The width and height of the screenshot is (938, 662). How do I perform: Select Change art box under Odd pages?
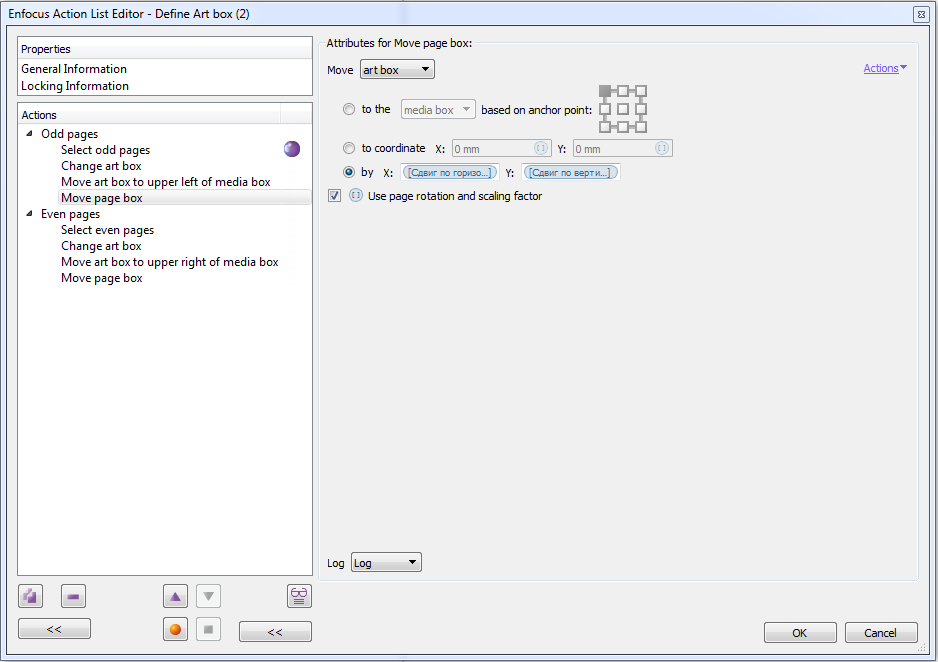tap(101, 166)
